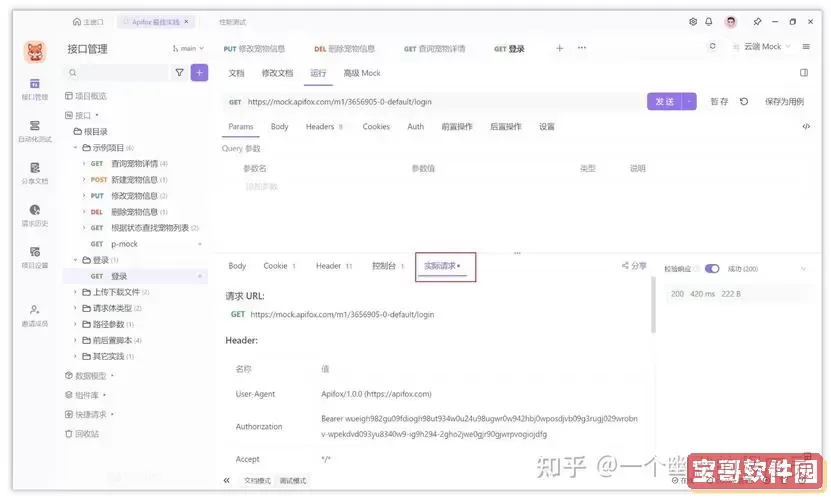Open the main branch dropdown

(x=188, y=48)
